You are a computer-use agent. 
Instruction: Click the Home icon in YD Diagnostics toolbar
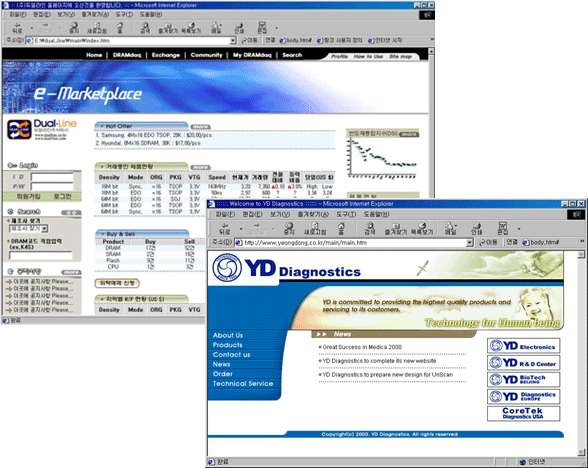point(341,228)
